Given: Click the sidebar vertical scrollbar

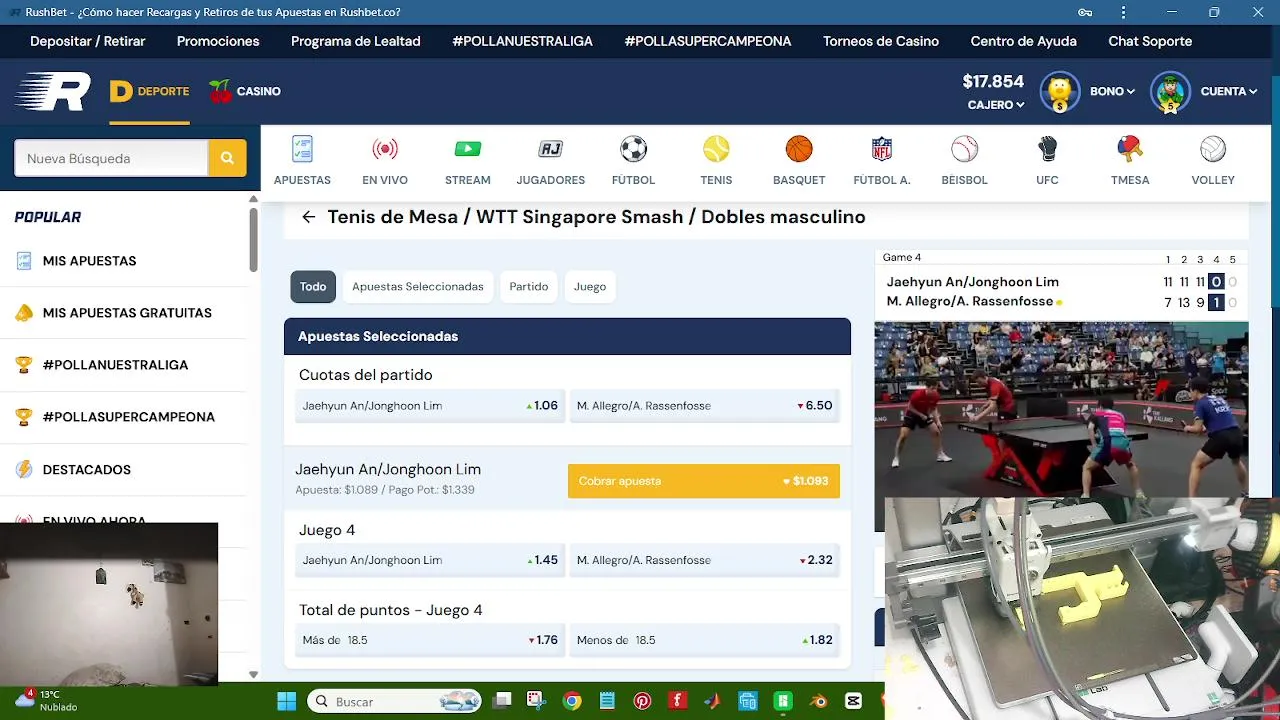Looking at the screenshot, I should [253, 240].
